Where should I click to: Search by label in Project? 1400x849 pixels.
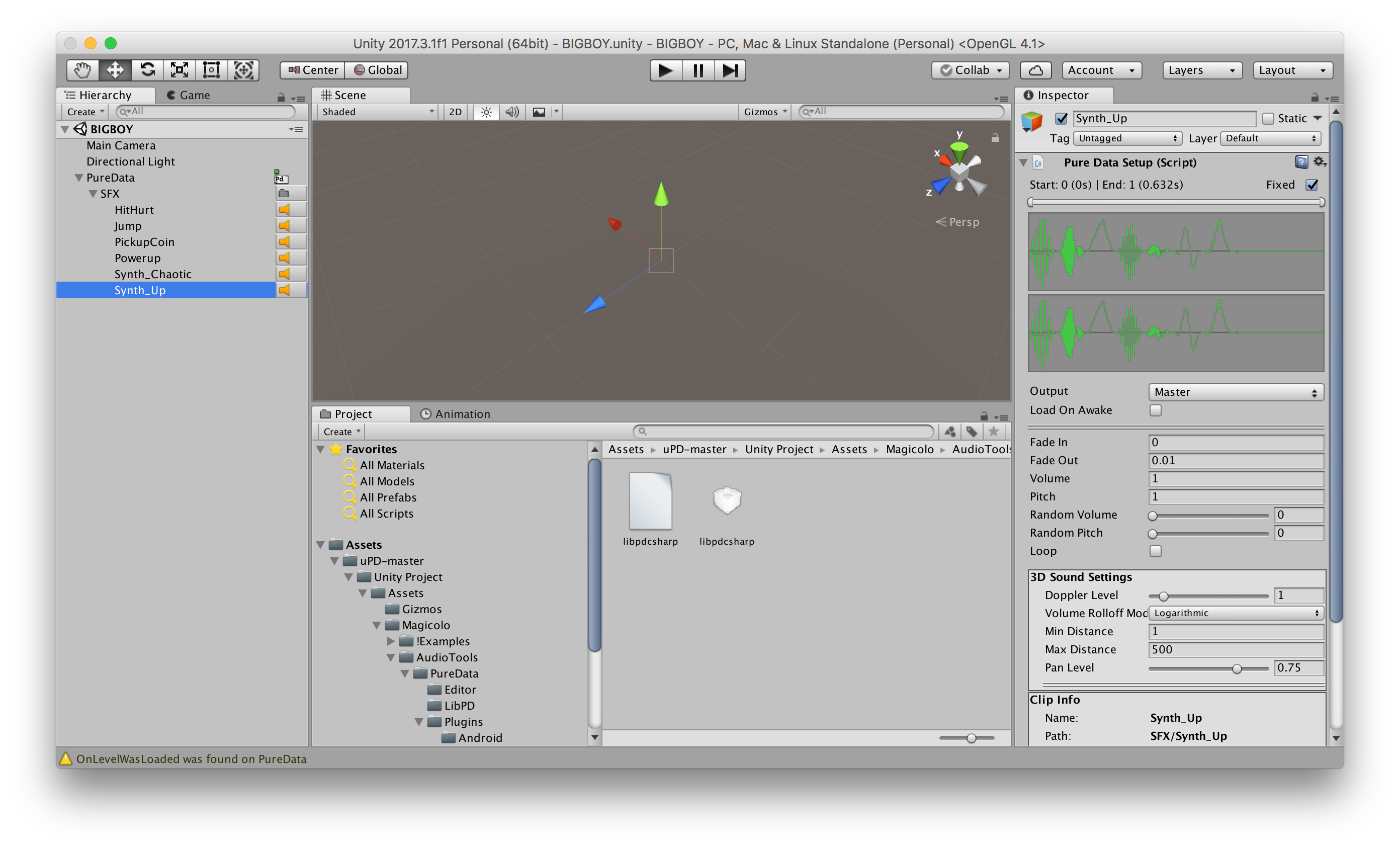point(972,432)
